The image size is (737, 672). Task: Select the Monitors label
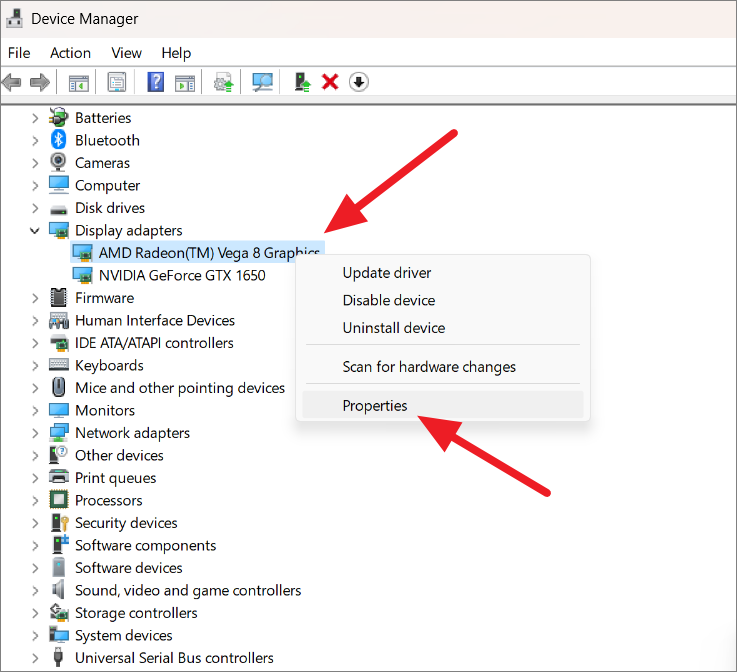(105, 410)
